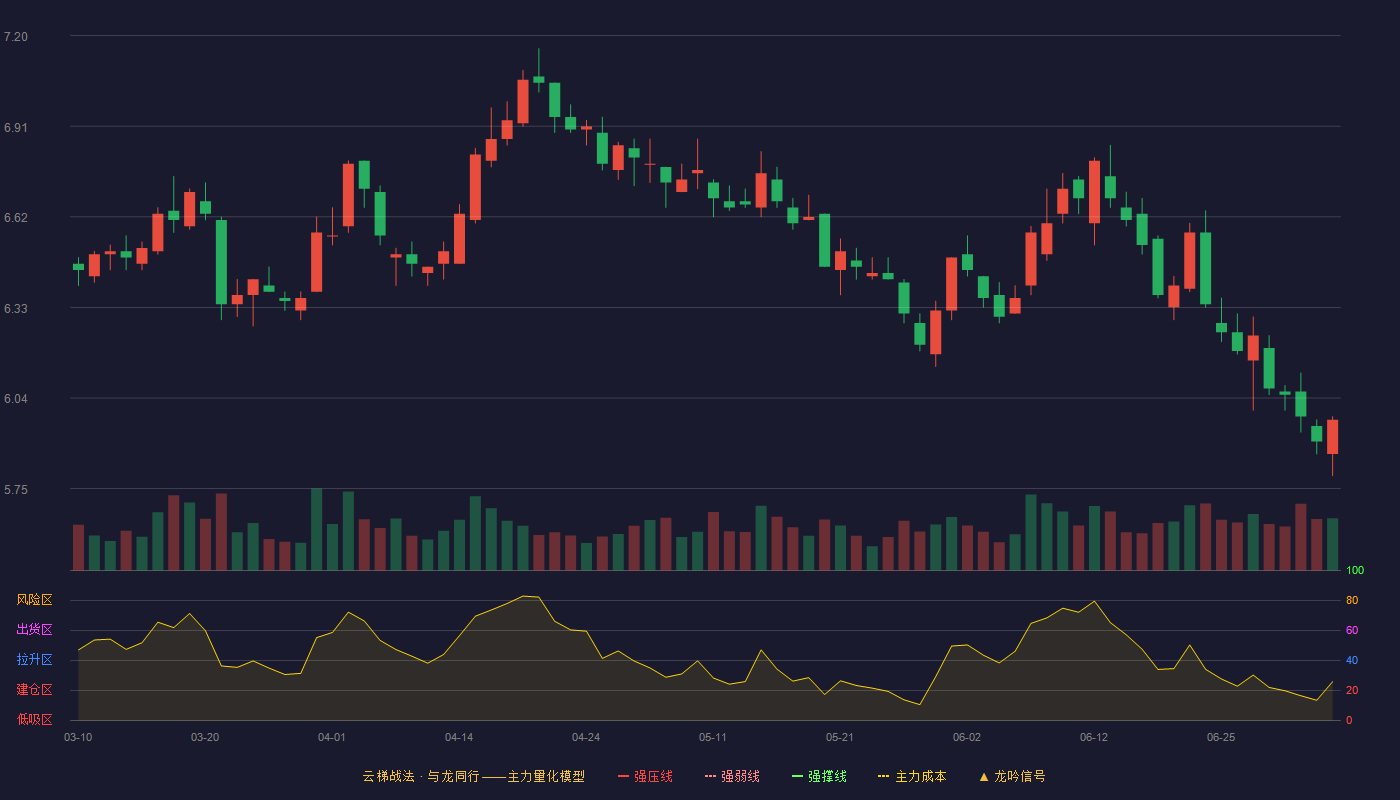Click the 7.20 price axis label
This screenshot has height=800, width=1400.
(x=16, y=36)
